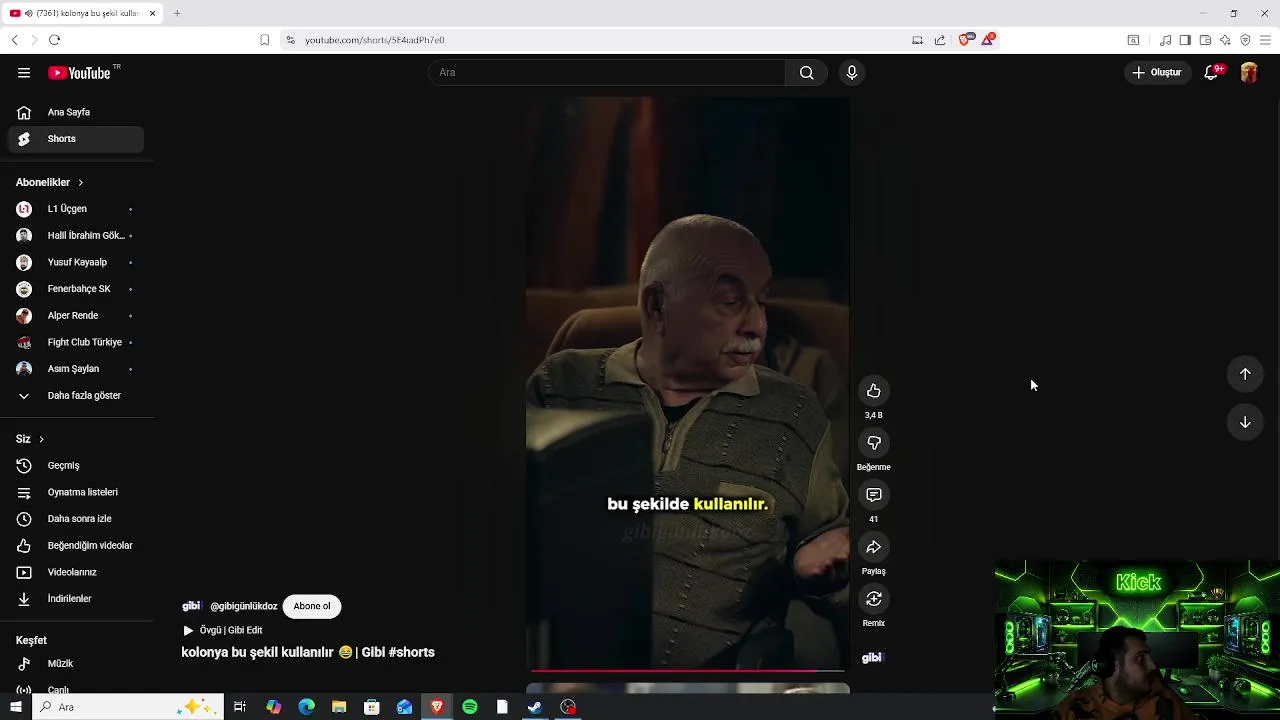
Task: Toggle the browser sidebar panel icon
Action: point(1185,40)
